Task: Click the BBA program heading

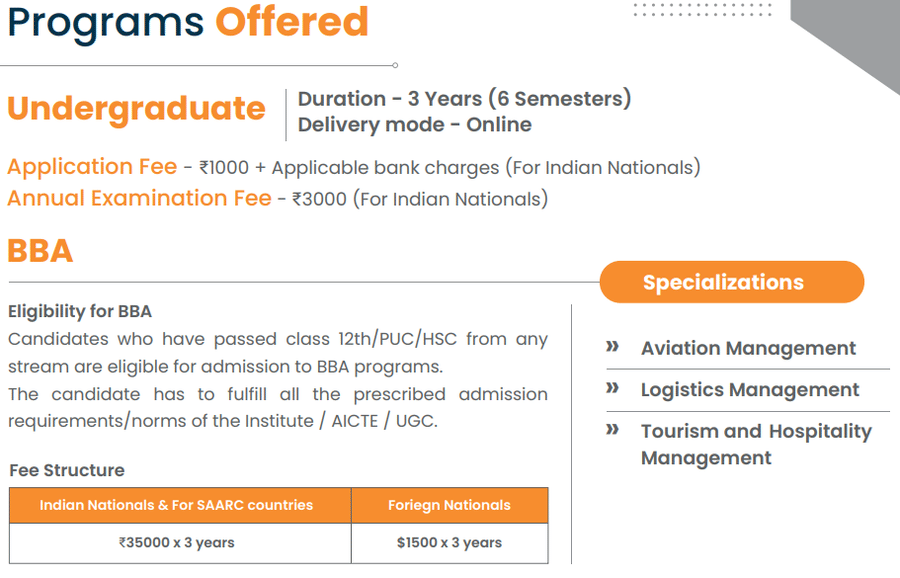Action: [x=40, y=250]
